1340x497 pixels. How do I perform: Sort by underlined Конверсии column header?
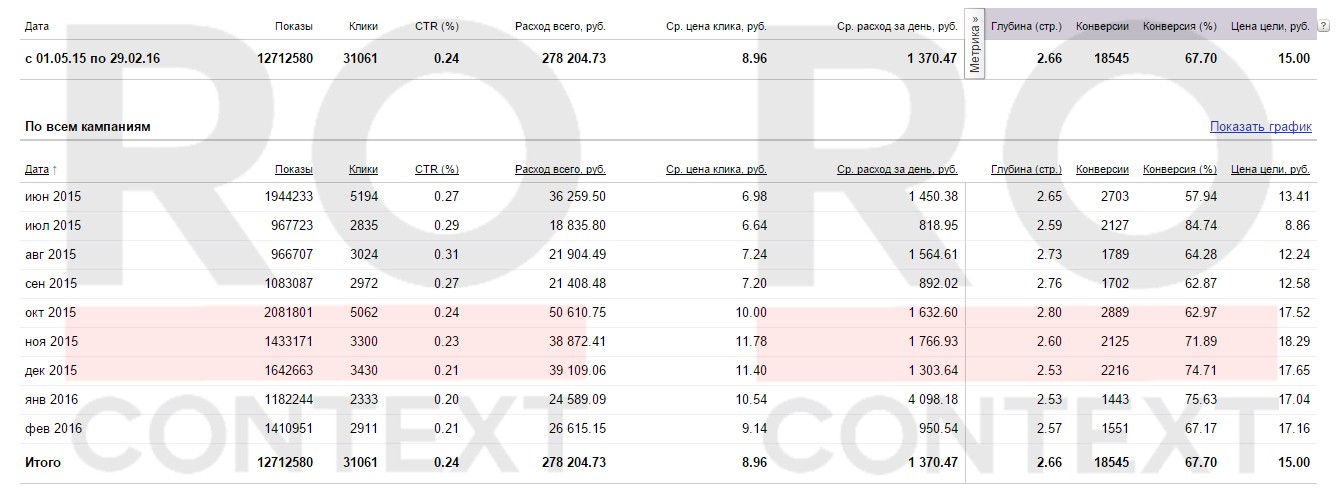pos(1102,170)
